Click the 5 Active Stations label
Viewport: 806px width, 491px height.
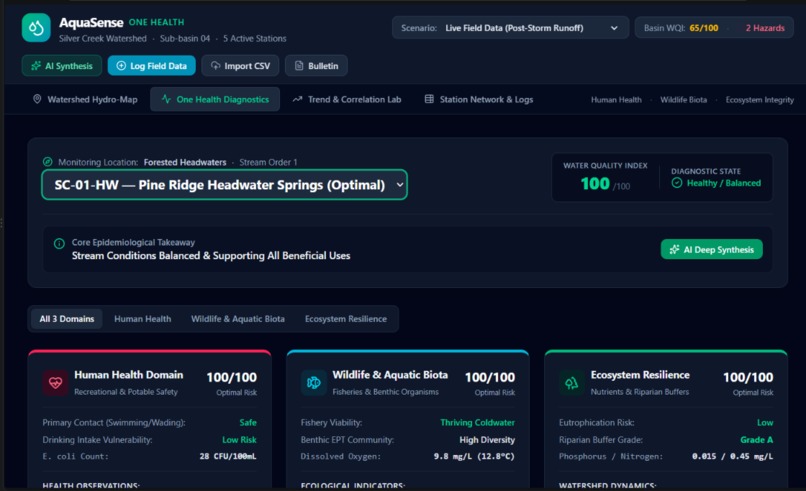pos(254,39)
